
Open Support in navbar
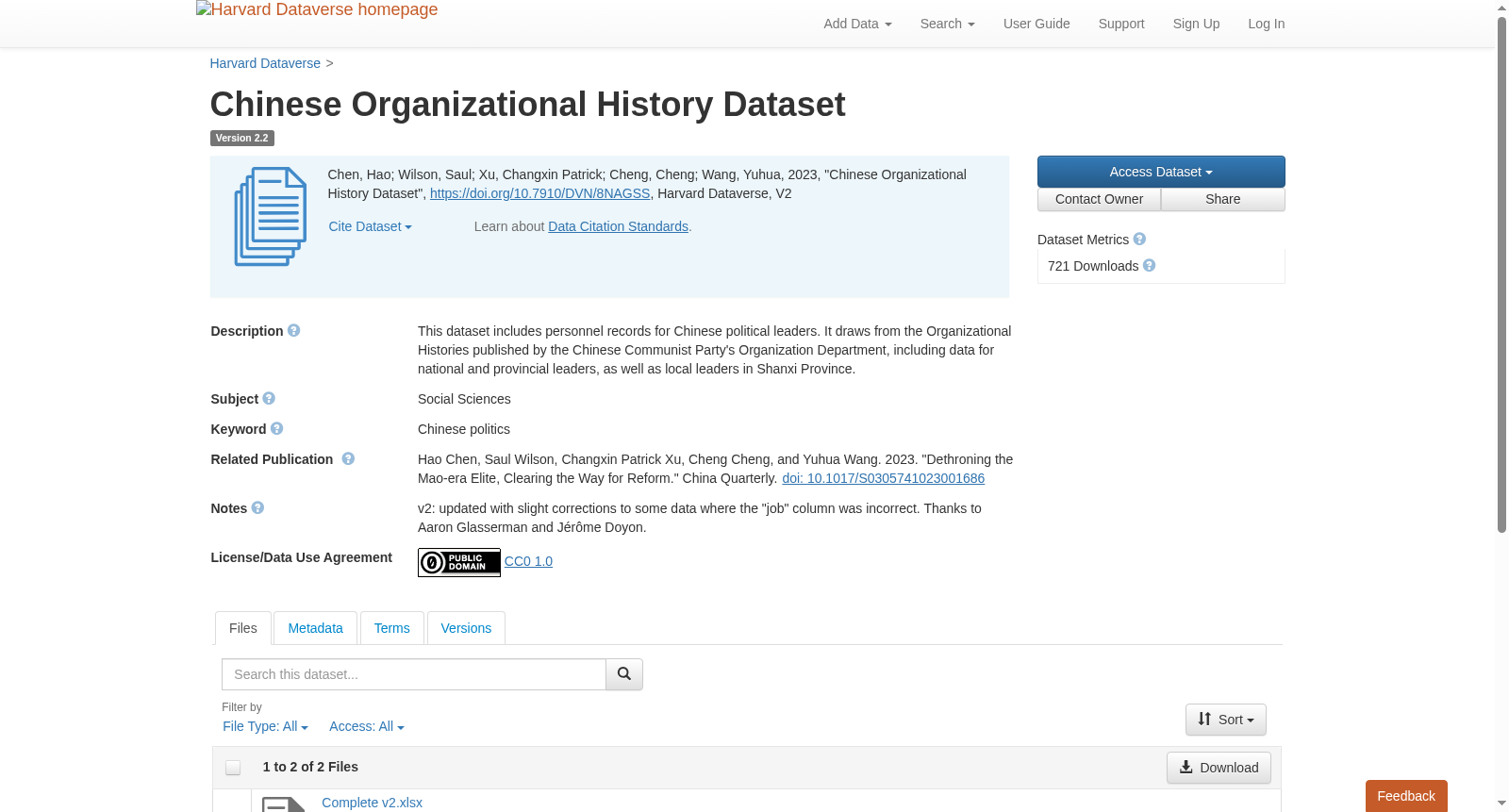pyautogui.click(x=1121, y=24)
